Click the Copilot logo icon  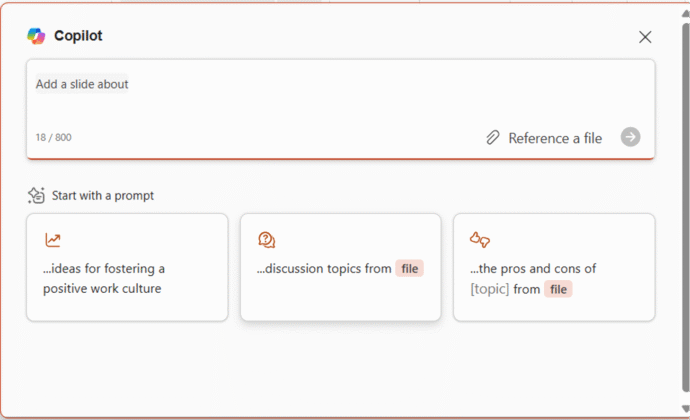(x=37, y=36)
